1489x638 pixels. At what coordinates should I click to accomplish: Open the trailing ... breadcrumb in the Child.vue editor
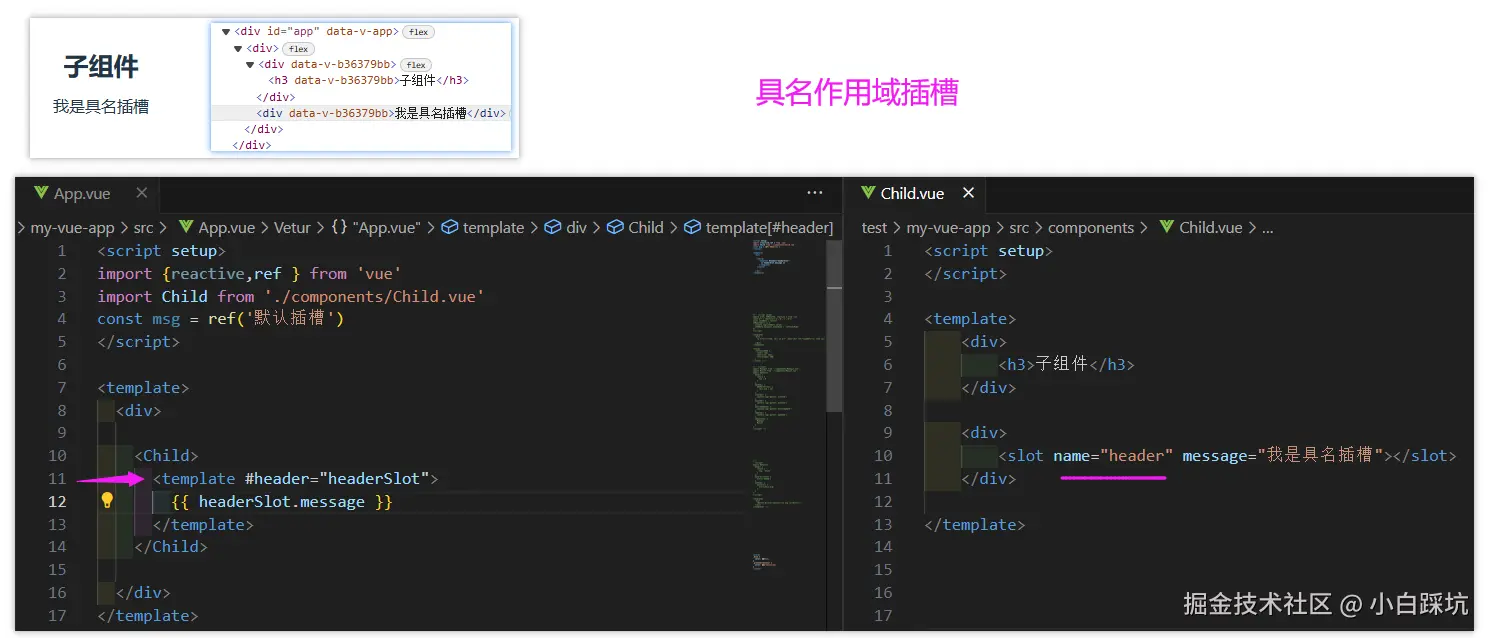(x=1267, y=227)
